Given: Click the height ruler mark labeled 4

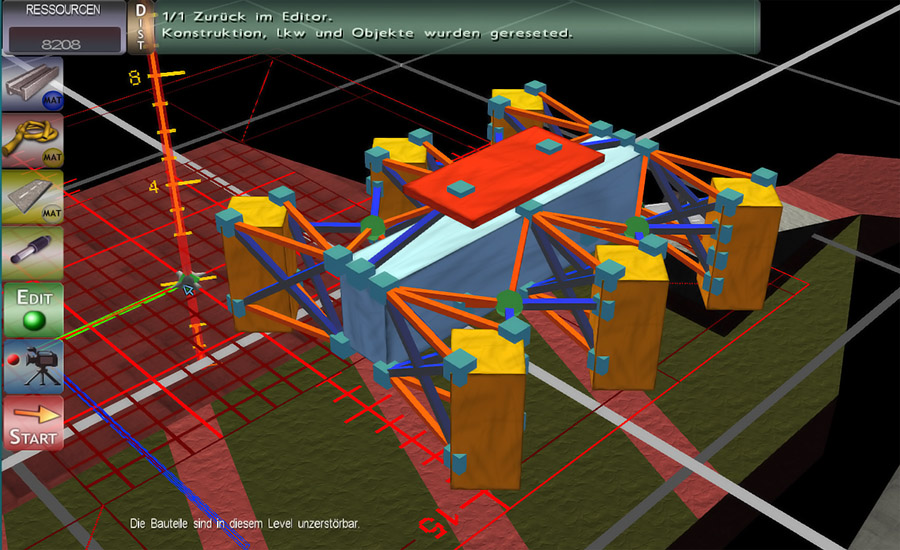Looking at the screenshot, I should tap(153, 187).
